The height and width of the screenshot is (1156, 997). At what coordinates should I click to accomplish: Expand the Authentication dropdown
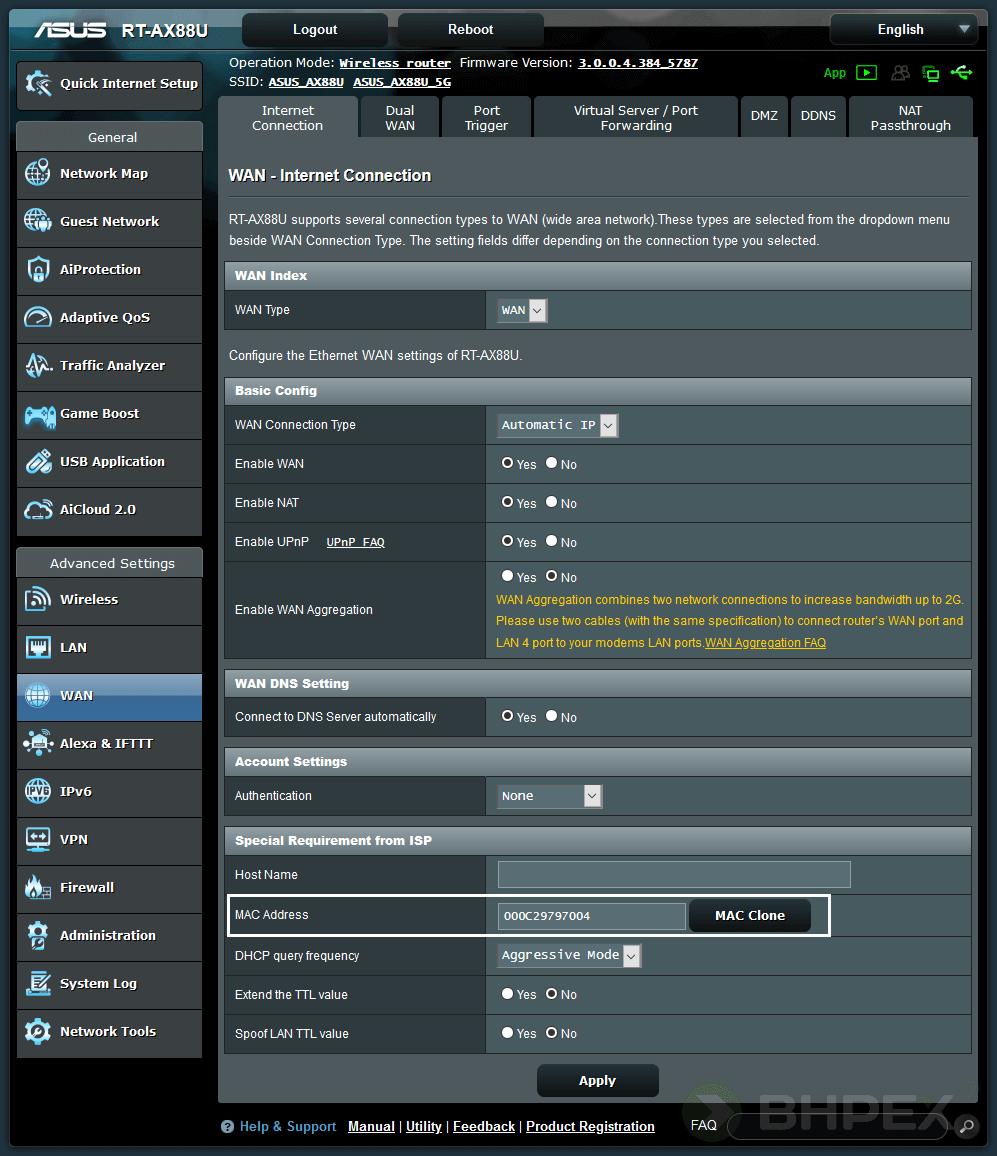click(550, 796)
